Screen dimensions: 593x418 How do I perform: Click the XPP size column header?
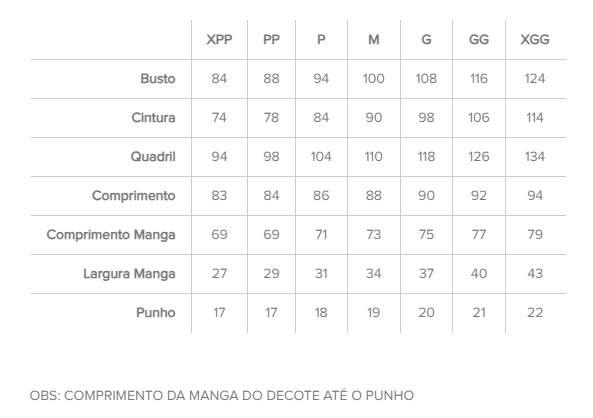point(219,39)
